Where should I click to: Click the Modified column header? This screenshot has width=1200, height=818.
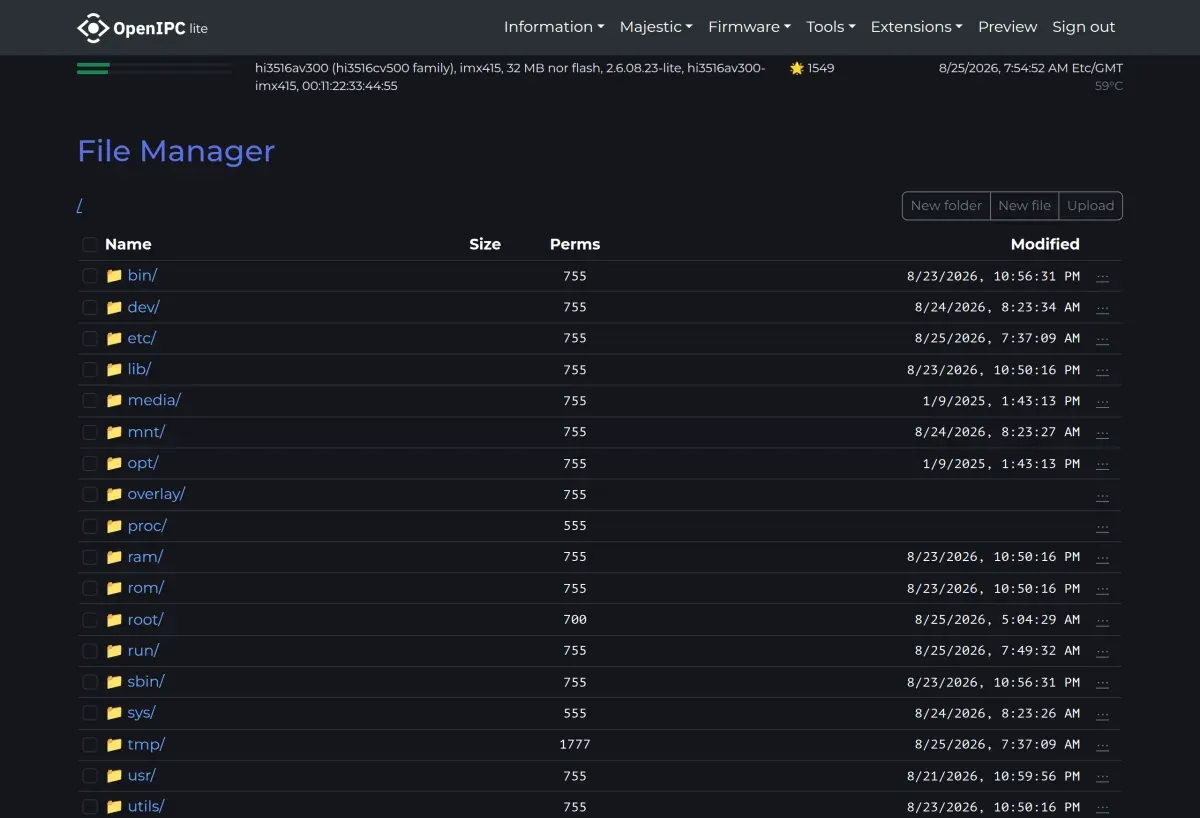[x=1045, y=244]
